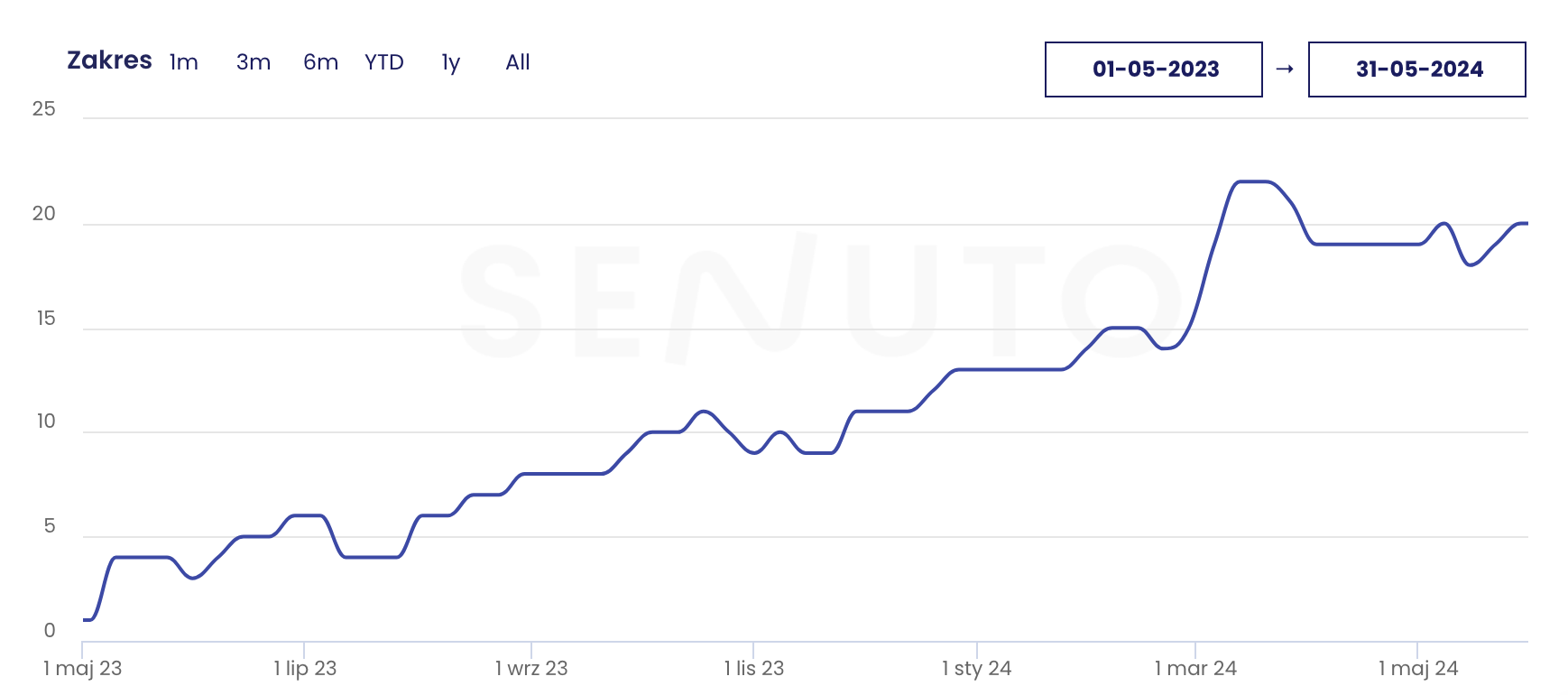The image size is (1568, 695).
Task: Click the "1 maj 23" axis label
Action: pyautogui.click(x=83, y=669)
